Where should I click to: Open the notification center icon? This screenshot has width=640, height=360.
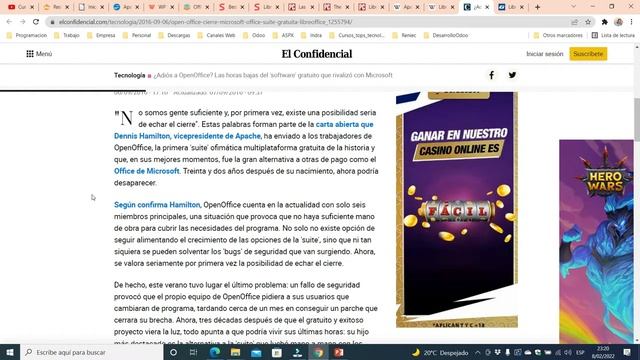point(627,352)
